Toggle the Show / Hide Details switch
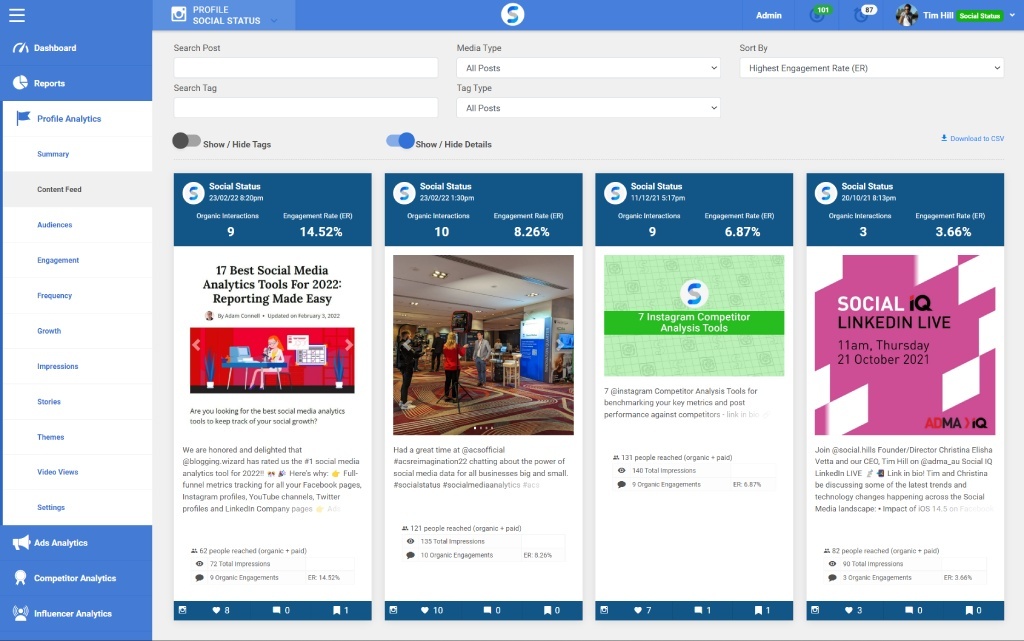The image size is (1024, 641). 400,140
